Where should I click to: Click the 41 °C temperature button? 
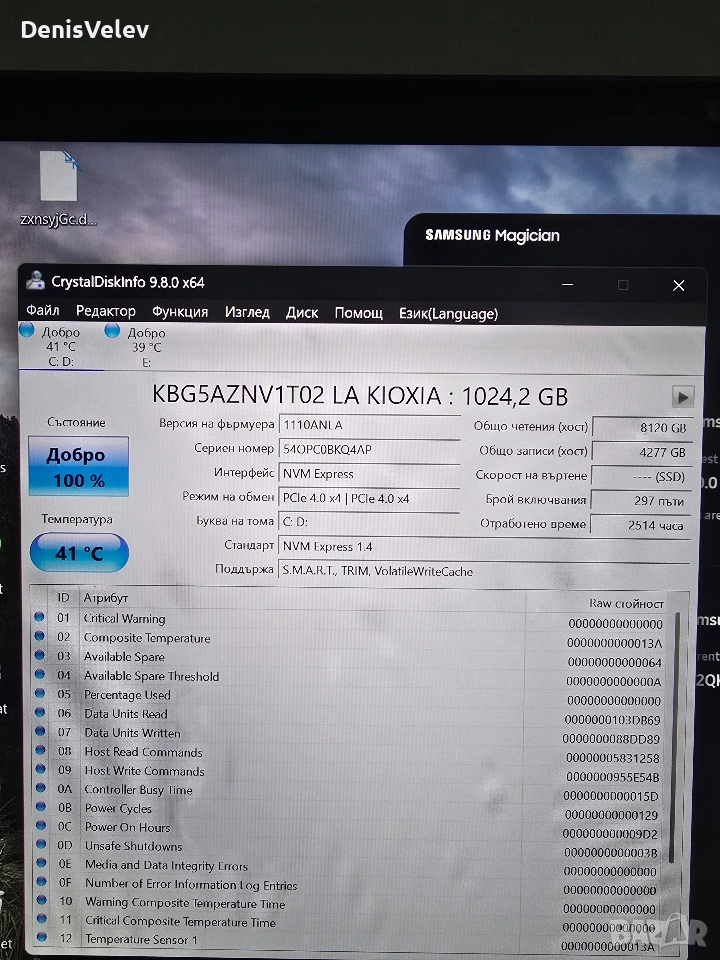tap(79, 552)
